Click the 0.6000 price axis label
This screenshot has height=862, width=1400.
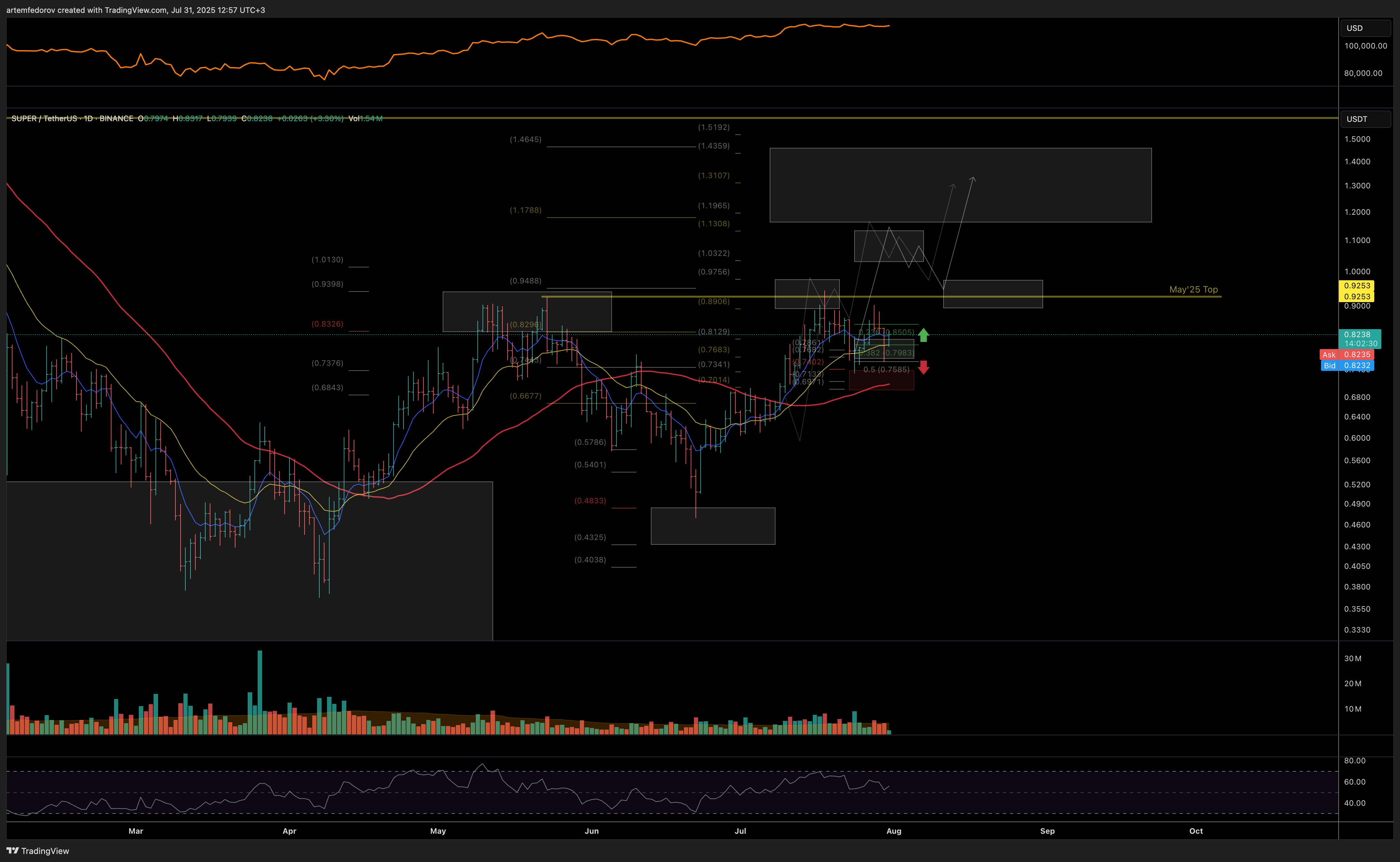(1357, 438)
